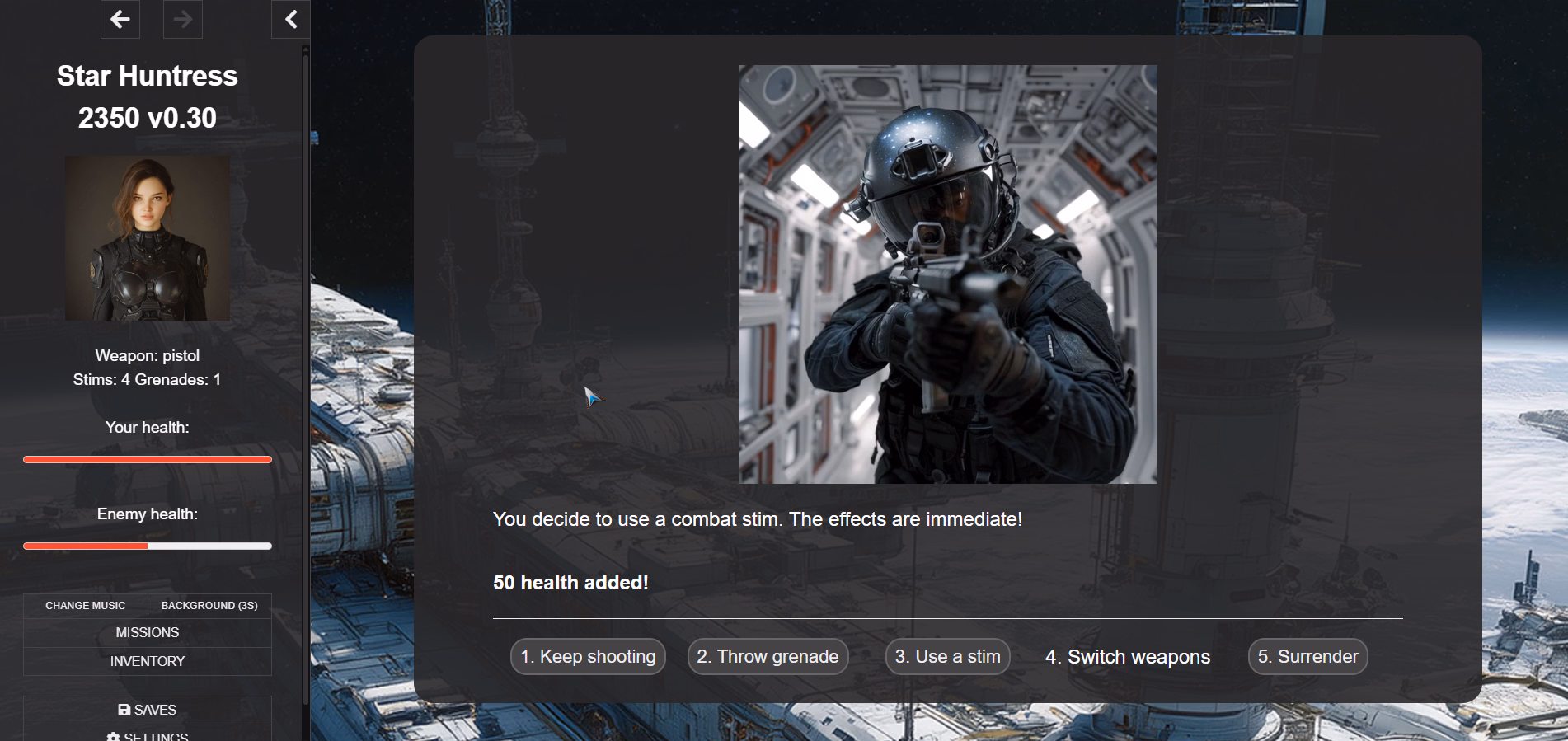Image resolution: width=1568 pixels, height=741 pixels.
Task: Open the Missions menu
Action: (148, 633)
